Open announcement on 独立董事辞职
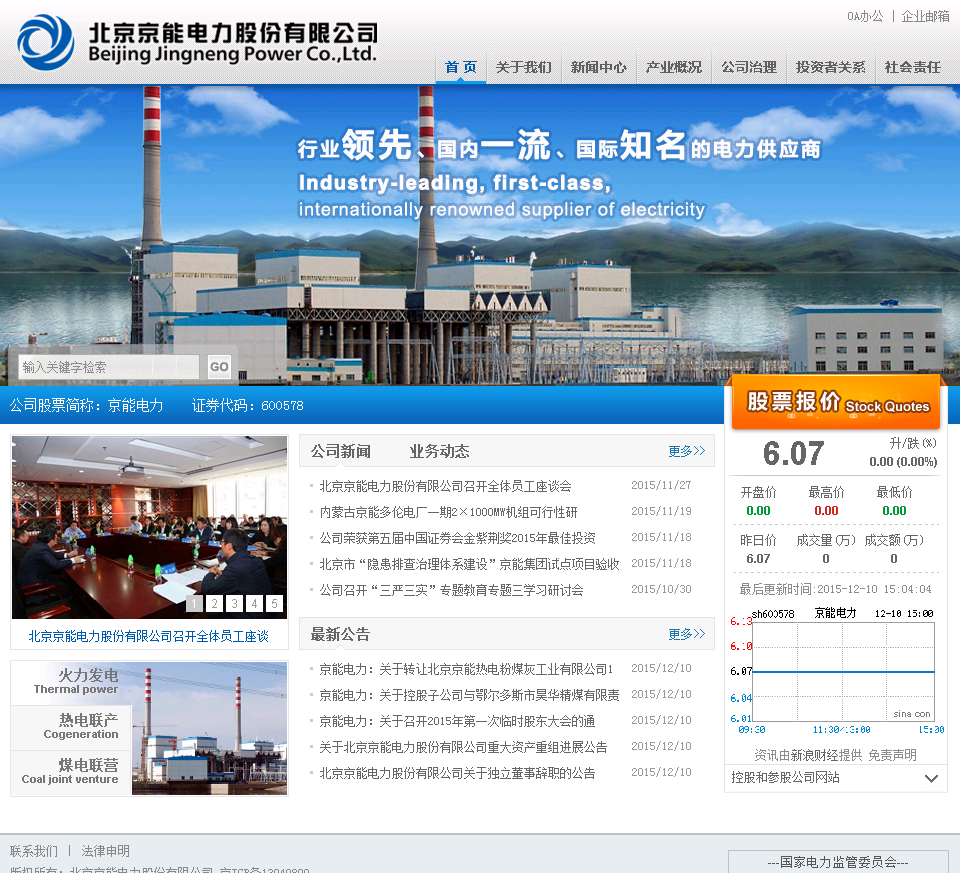 tap(457, 773)
